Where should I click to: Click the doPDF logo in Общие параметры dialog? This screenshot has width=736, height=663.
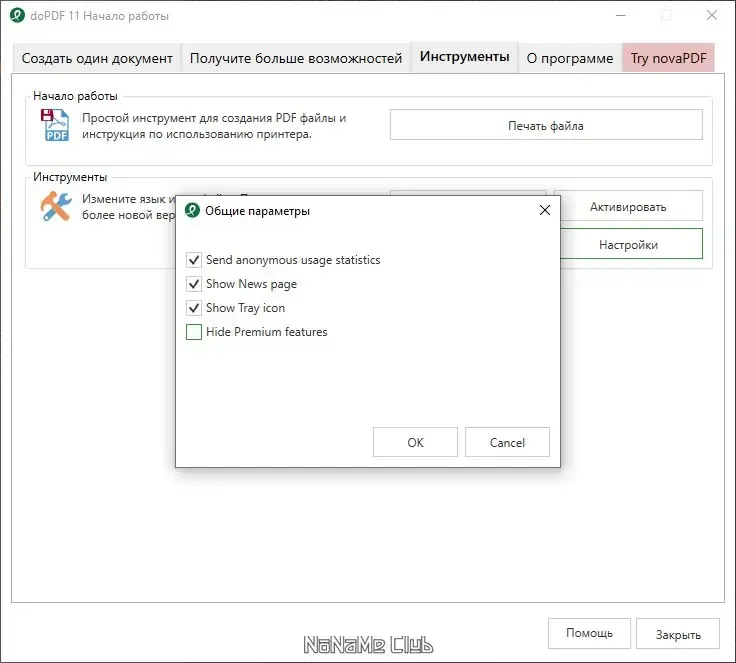192,211
